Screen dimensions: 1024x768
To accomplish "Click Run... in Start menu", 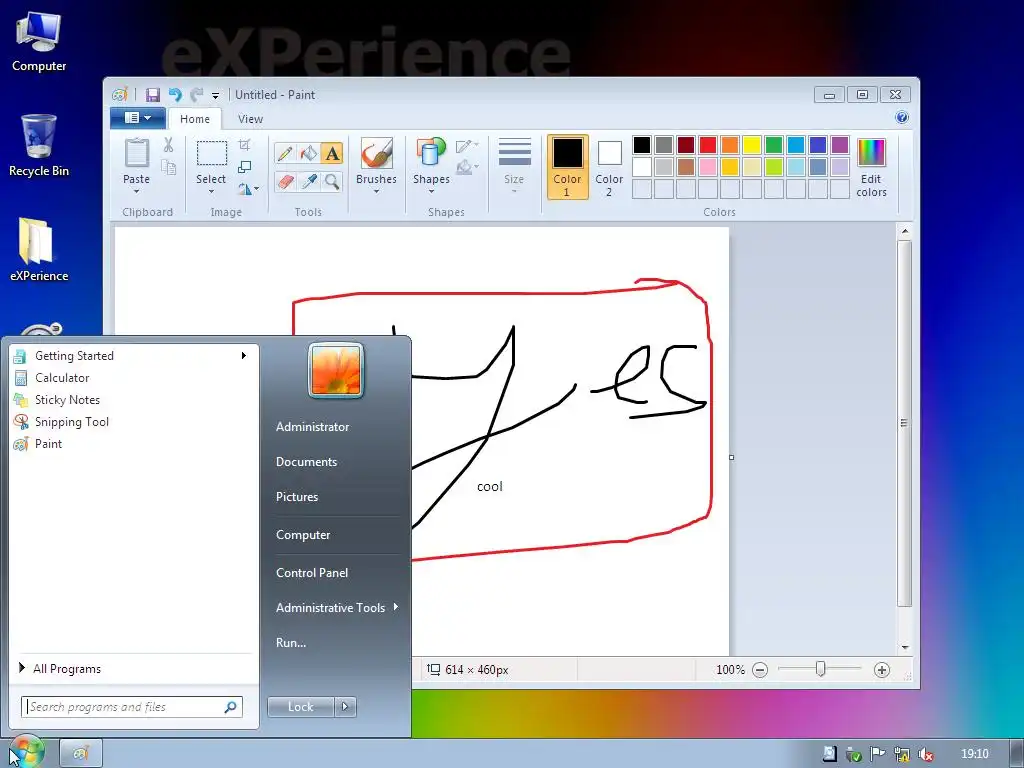I will (x=291, y=643).
